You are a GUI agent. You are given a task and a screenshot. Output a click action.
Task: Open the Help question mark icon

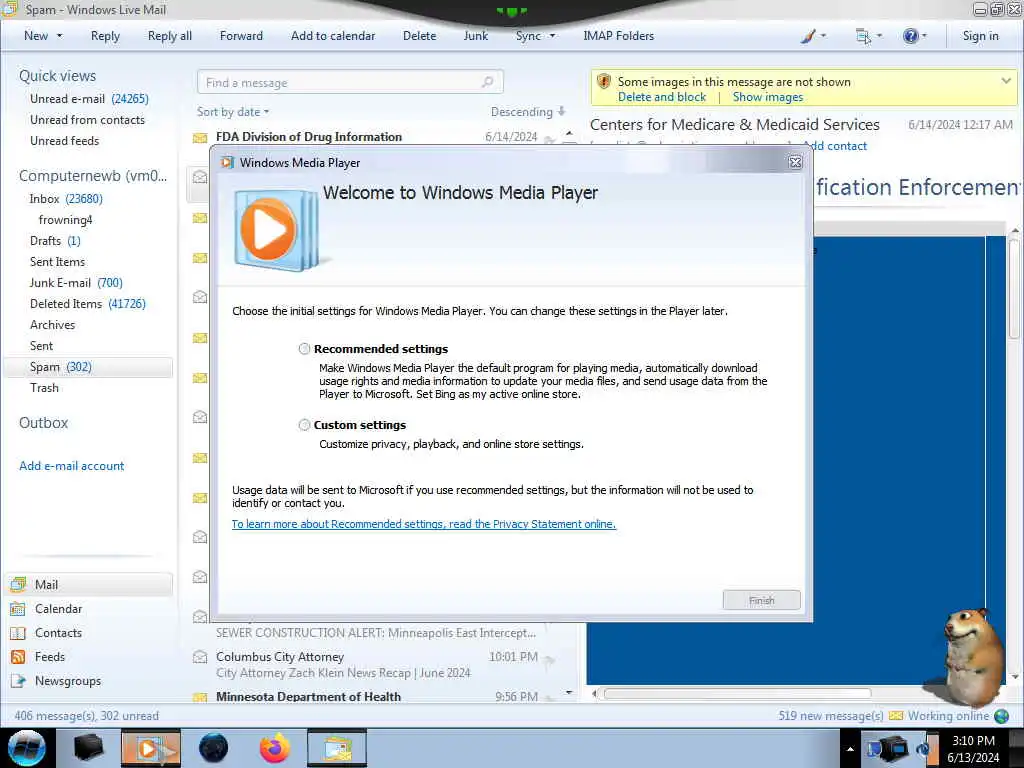click(x=910, y=36)
